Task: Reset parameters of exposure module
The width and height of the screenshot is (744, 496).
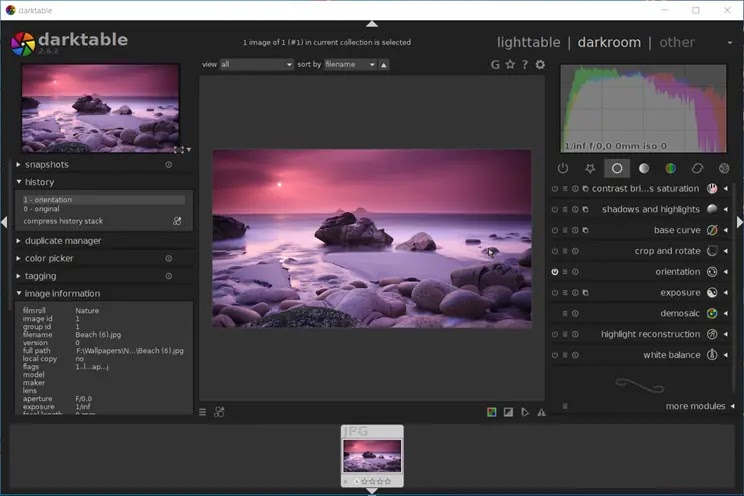Action: coord(575,293)
